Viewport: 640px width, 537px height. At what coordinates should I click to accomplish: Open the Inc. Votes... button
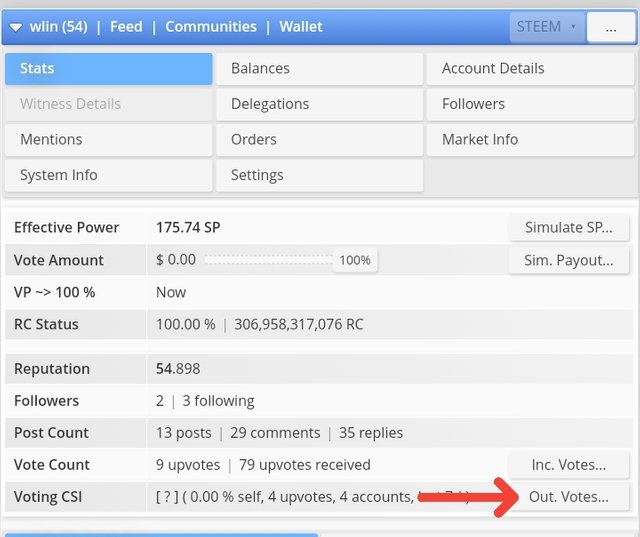click(x=569, y=465)
